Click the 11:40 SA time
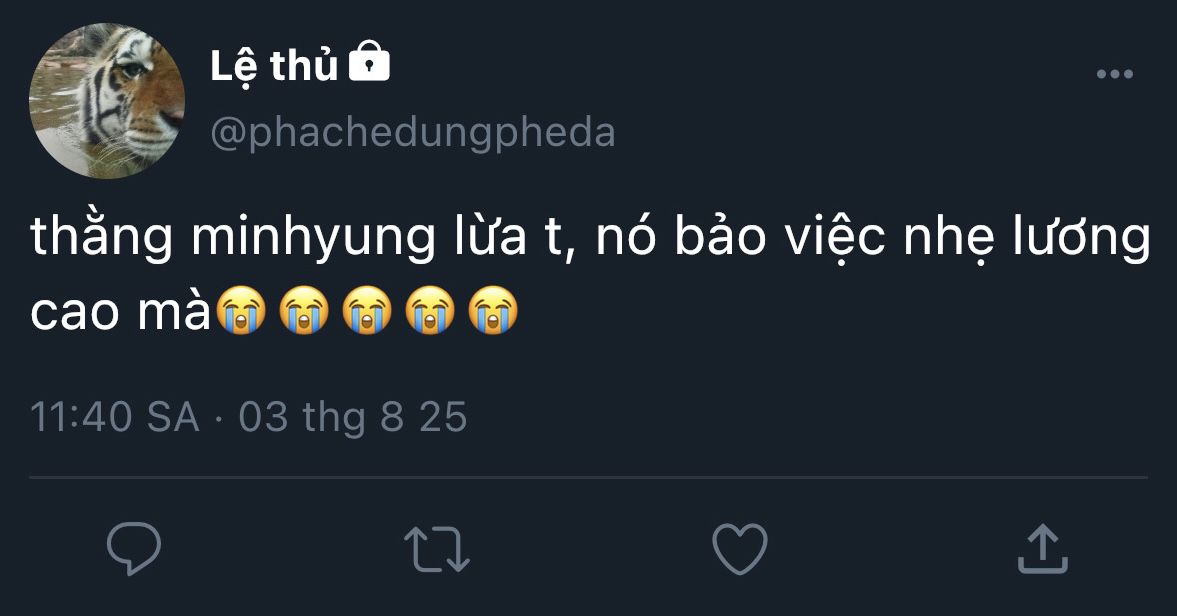 click(115, 417)
